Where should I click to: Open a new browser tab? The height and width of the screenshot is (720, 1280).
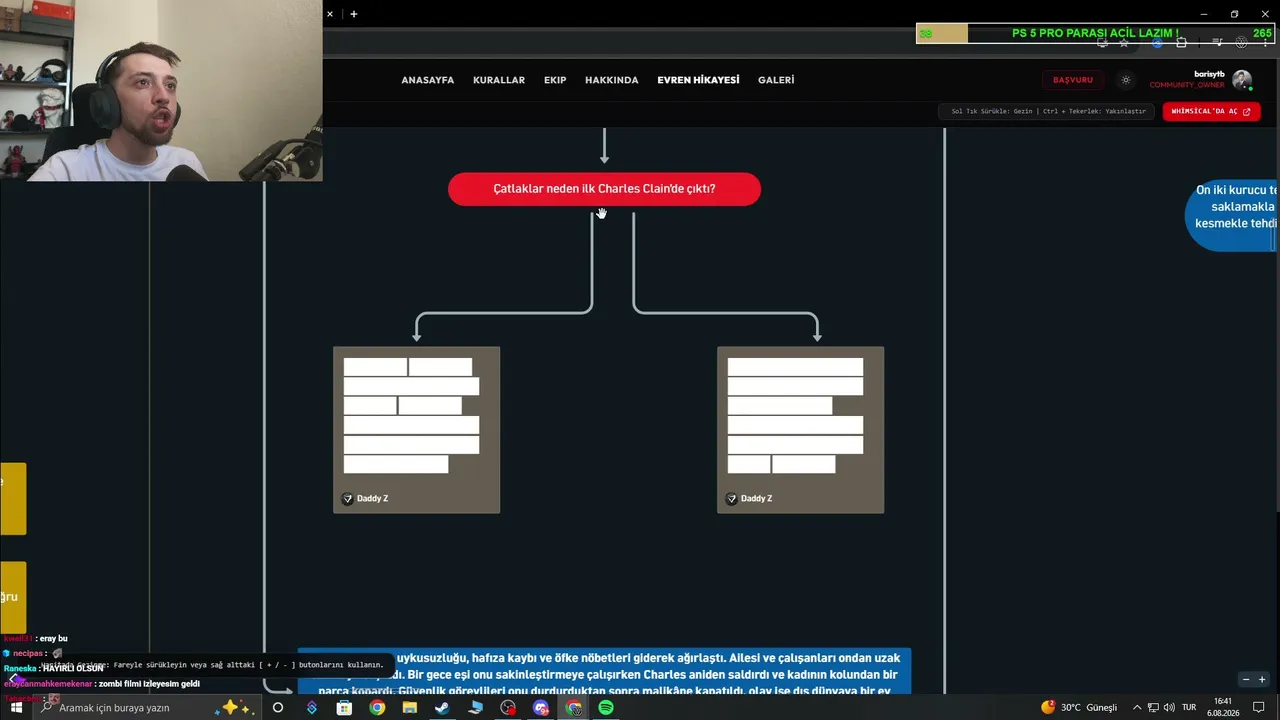point(354,14)
